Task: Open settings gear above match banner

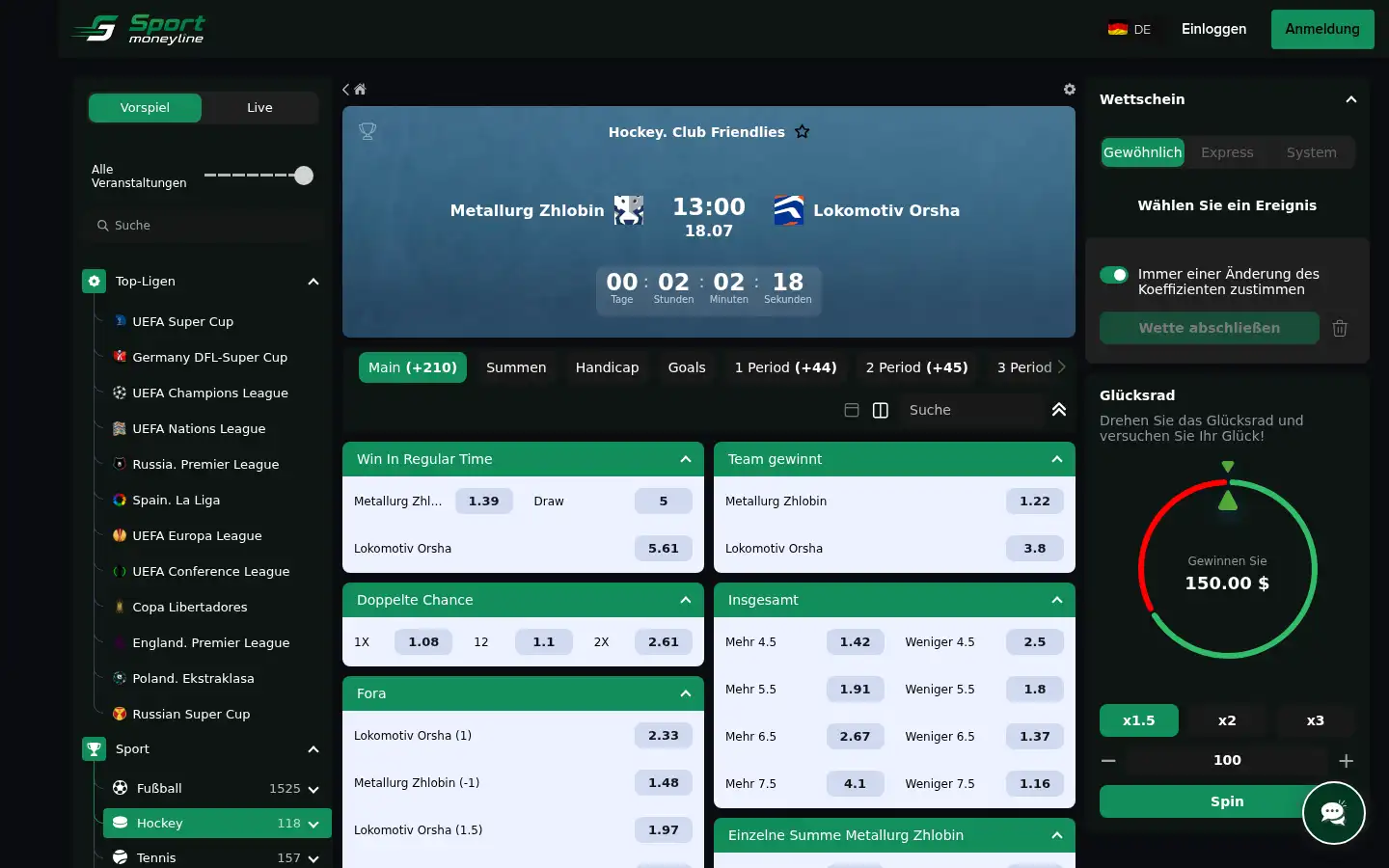Action: 1069,89
